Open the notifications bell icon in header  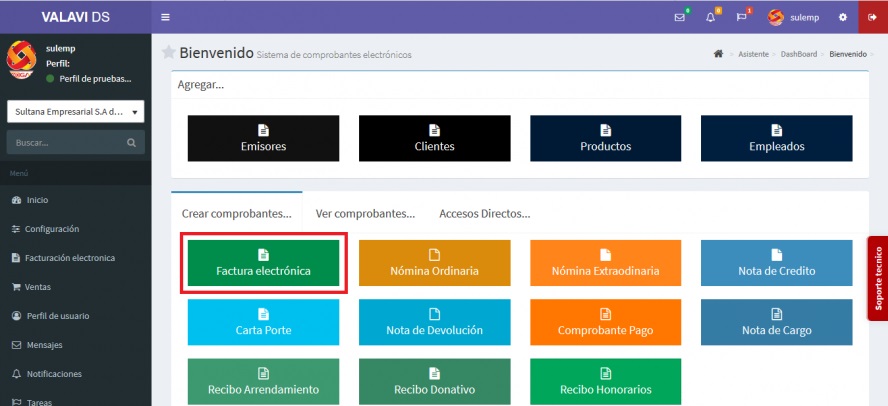tap(711, 17)
